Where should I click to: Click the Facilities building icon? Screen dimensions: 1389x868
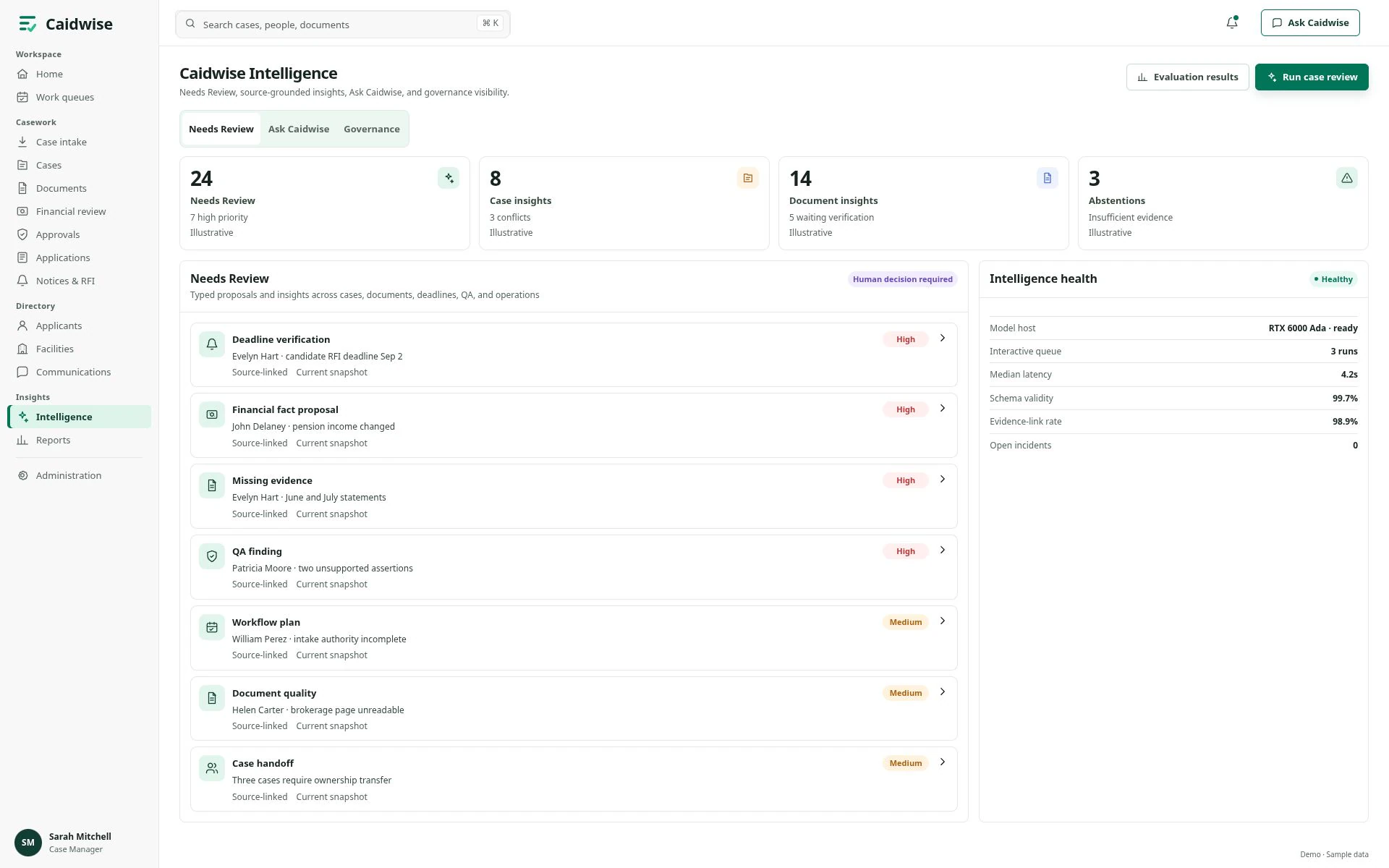pos(22,349)
